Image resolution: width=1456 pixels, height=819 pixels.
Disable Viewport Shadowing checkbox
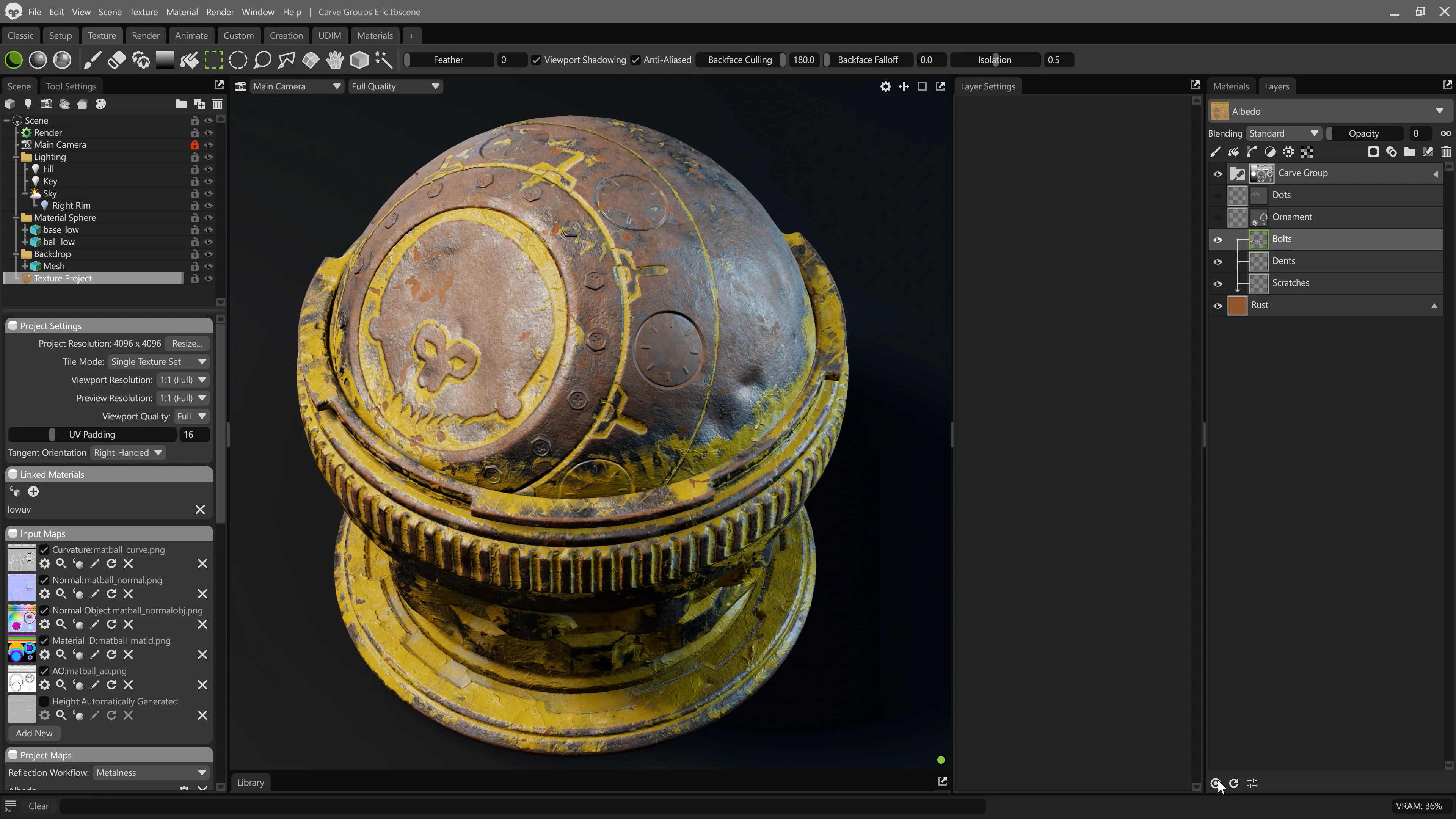(537, 60)
